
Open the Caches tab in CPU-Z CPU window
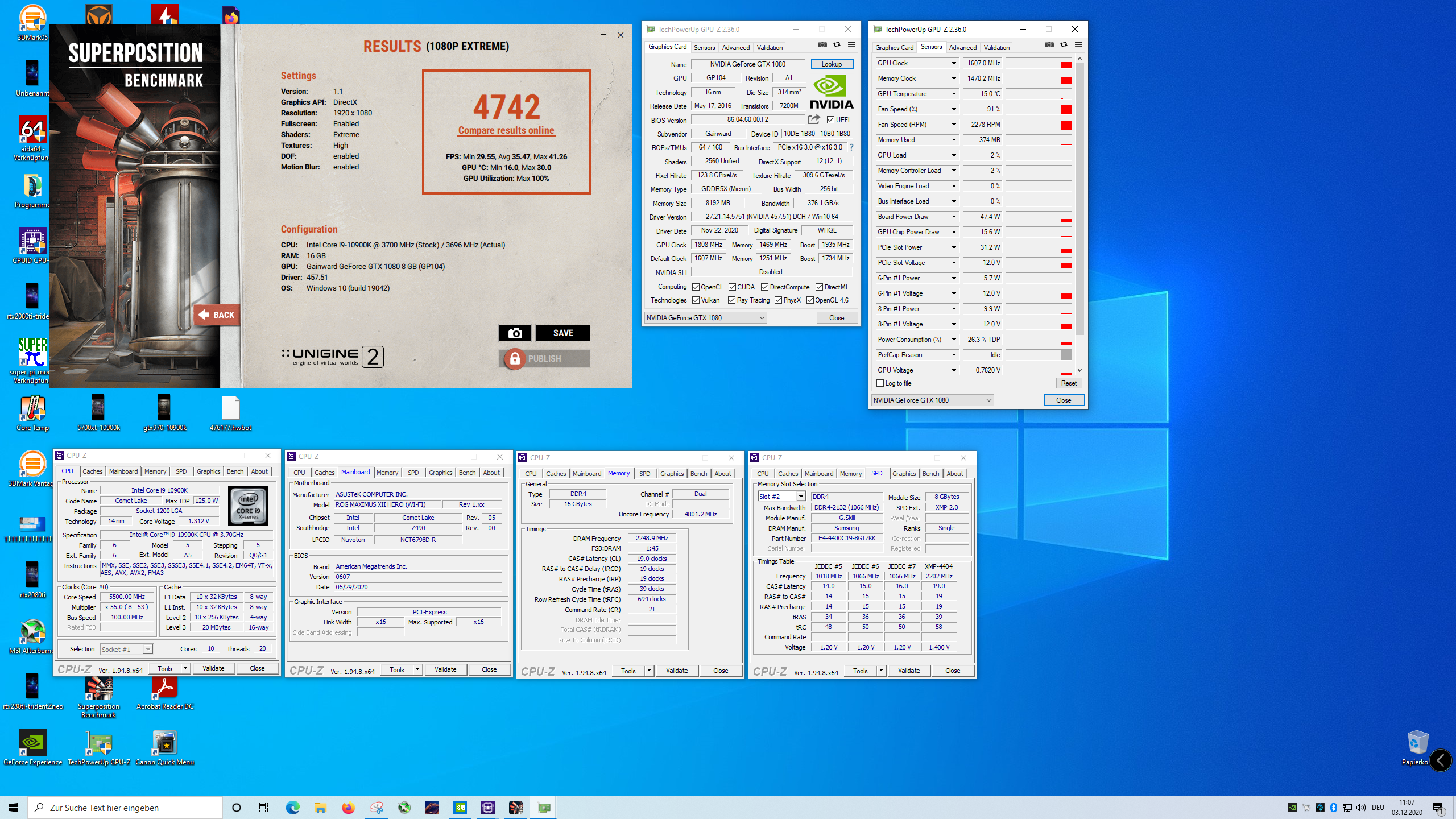(x=92, y=471)
